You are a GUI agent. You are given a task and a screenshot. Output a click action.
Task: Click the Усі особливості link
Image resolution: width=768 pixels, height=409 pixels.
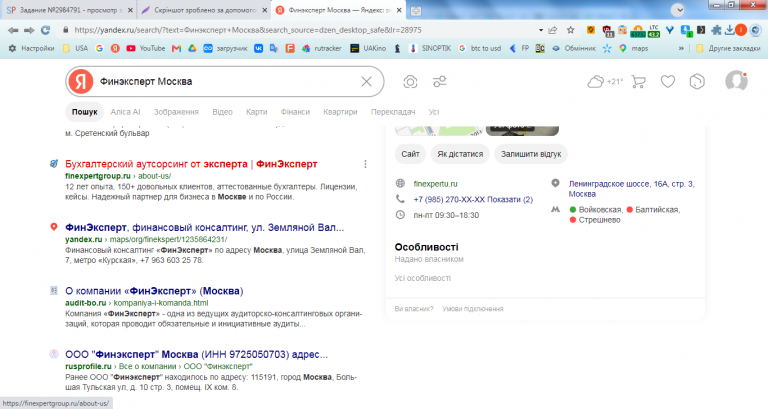tap(423, 278)
